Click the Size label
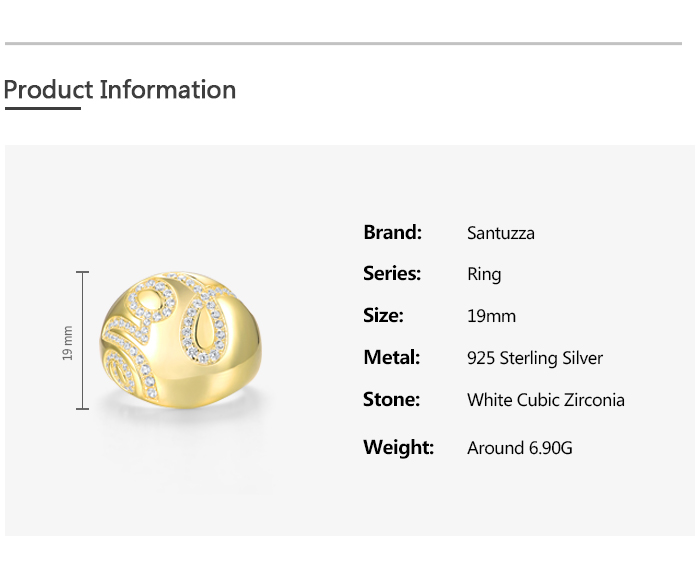700x588 pixels. pyautogui.click(x=383, y=316)
